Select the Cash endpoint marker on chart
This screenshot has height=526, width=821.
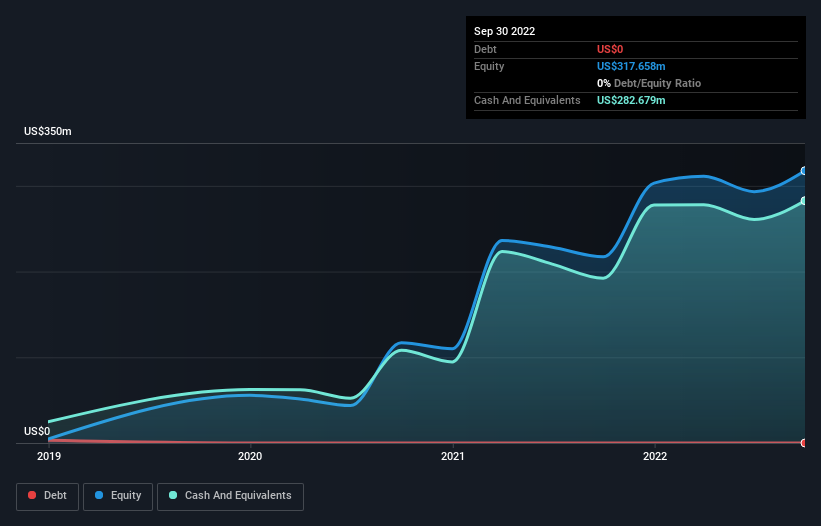point(804,201)
